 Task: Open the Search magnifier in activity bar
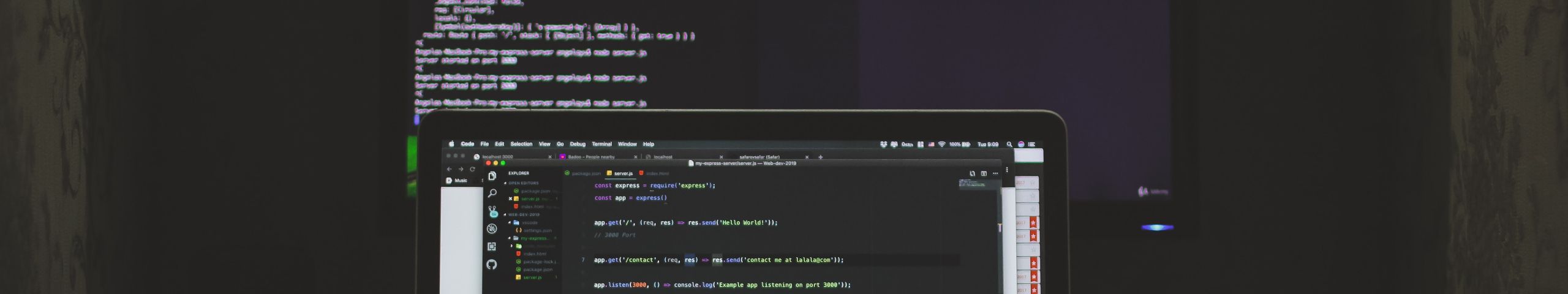(492, 194)
